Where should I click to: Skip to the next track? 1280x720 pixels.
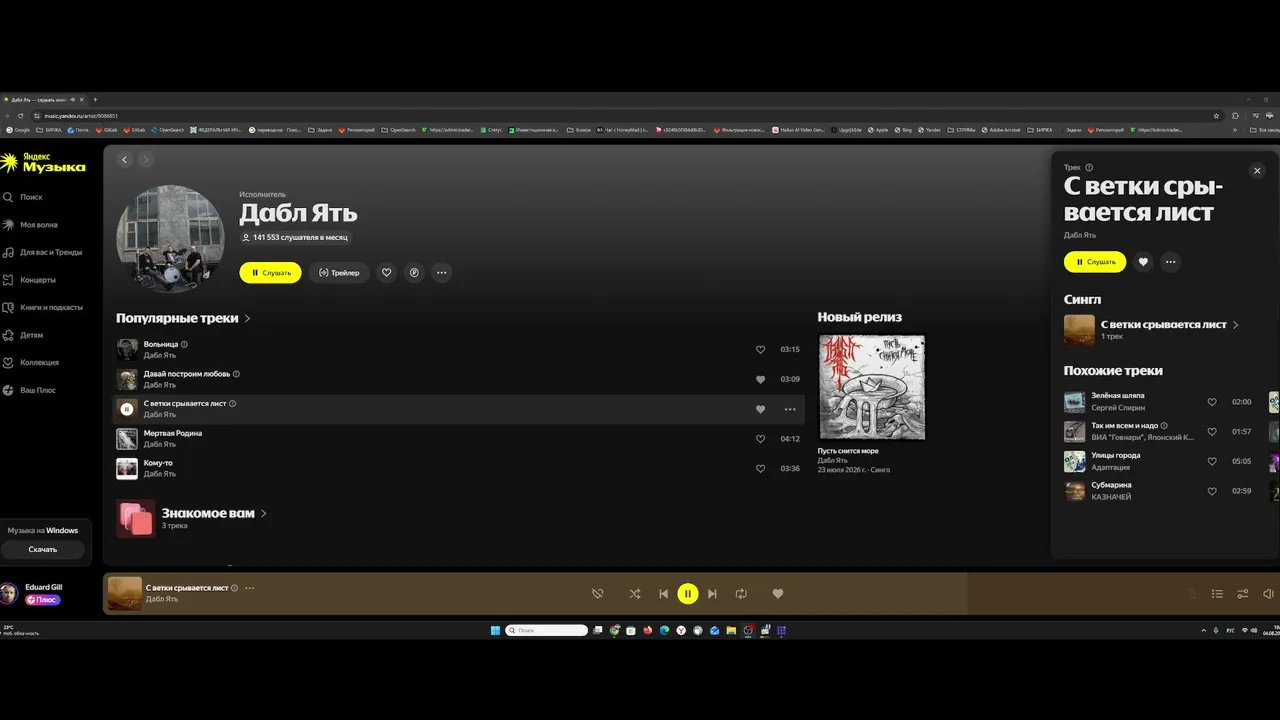[x=712, y=594]
